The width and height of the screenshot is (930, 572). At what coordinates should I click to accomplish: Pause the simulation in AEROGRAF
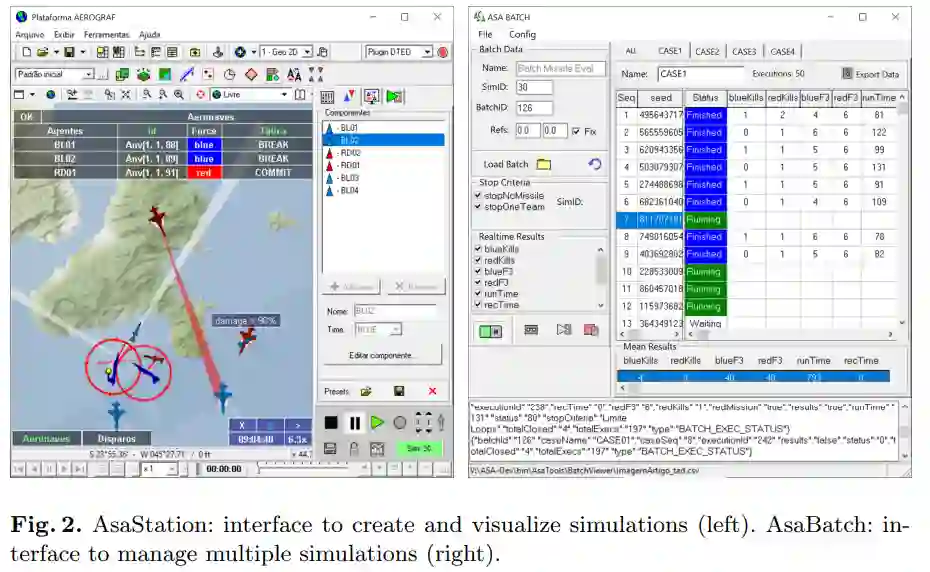(x=354, y=422)
